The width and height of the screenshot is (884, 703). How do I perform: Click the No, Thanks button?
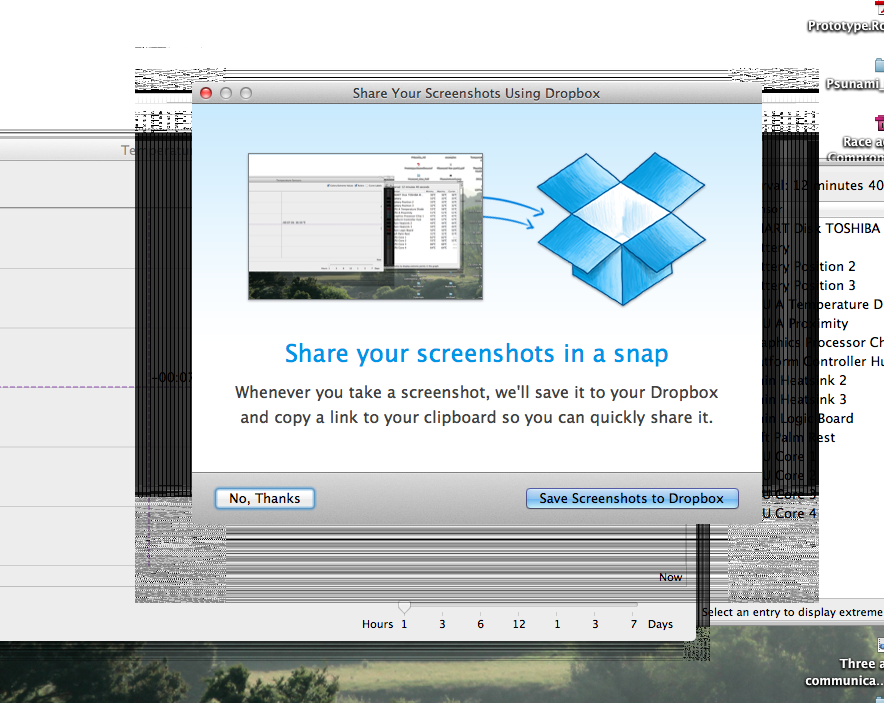264,498
